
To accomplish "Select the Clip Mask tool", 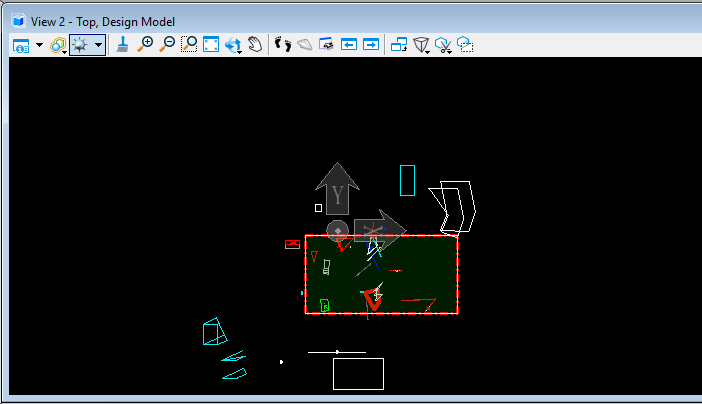I will coord(465,45).
